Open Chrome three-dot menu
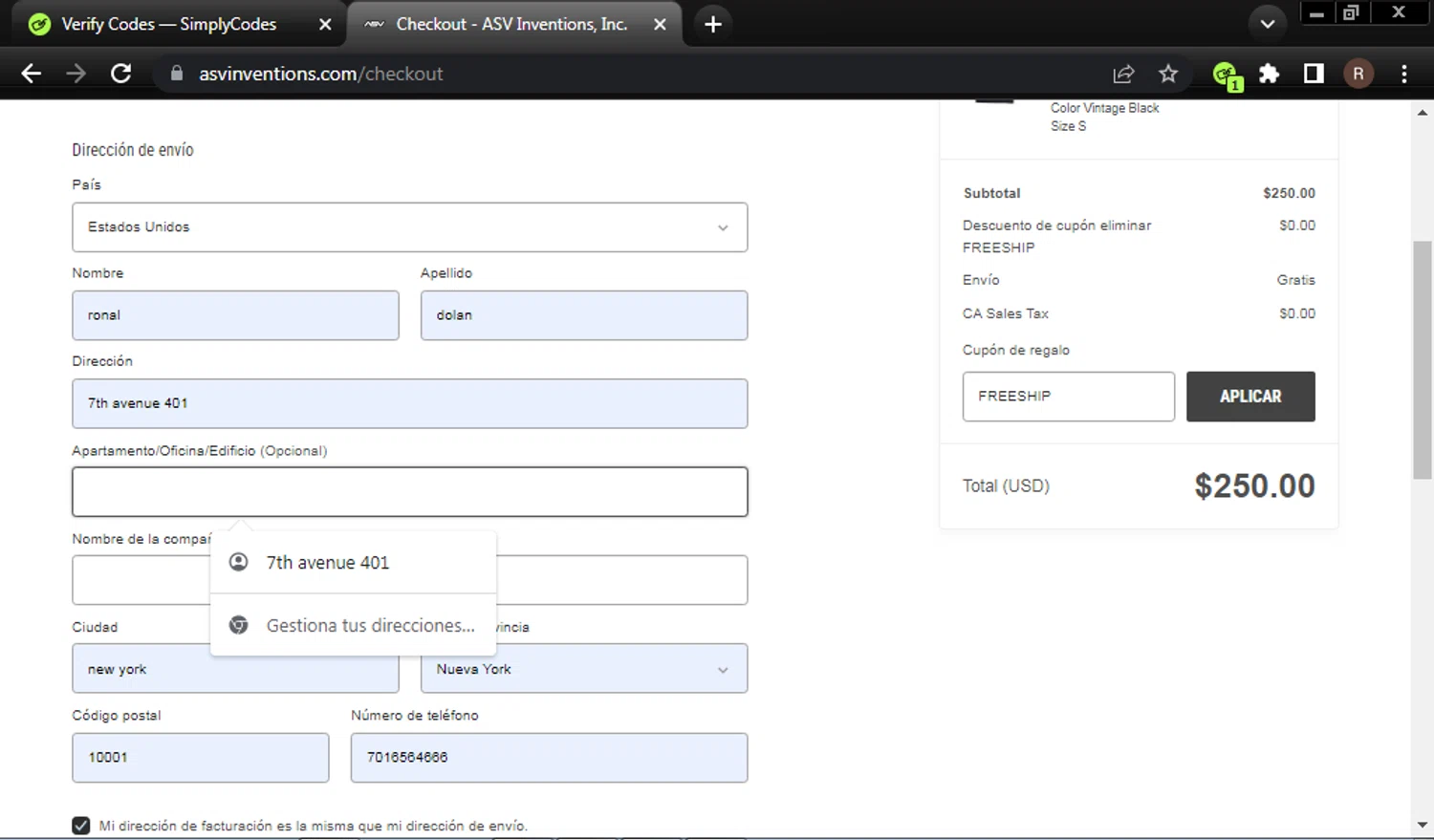Image resolution: width=1434 pixels, height=840 pixels. click(x=1403, y=74)
